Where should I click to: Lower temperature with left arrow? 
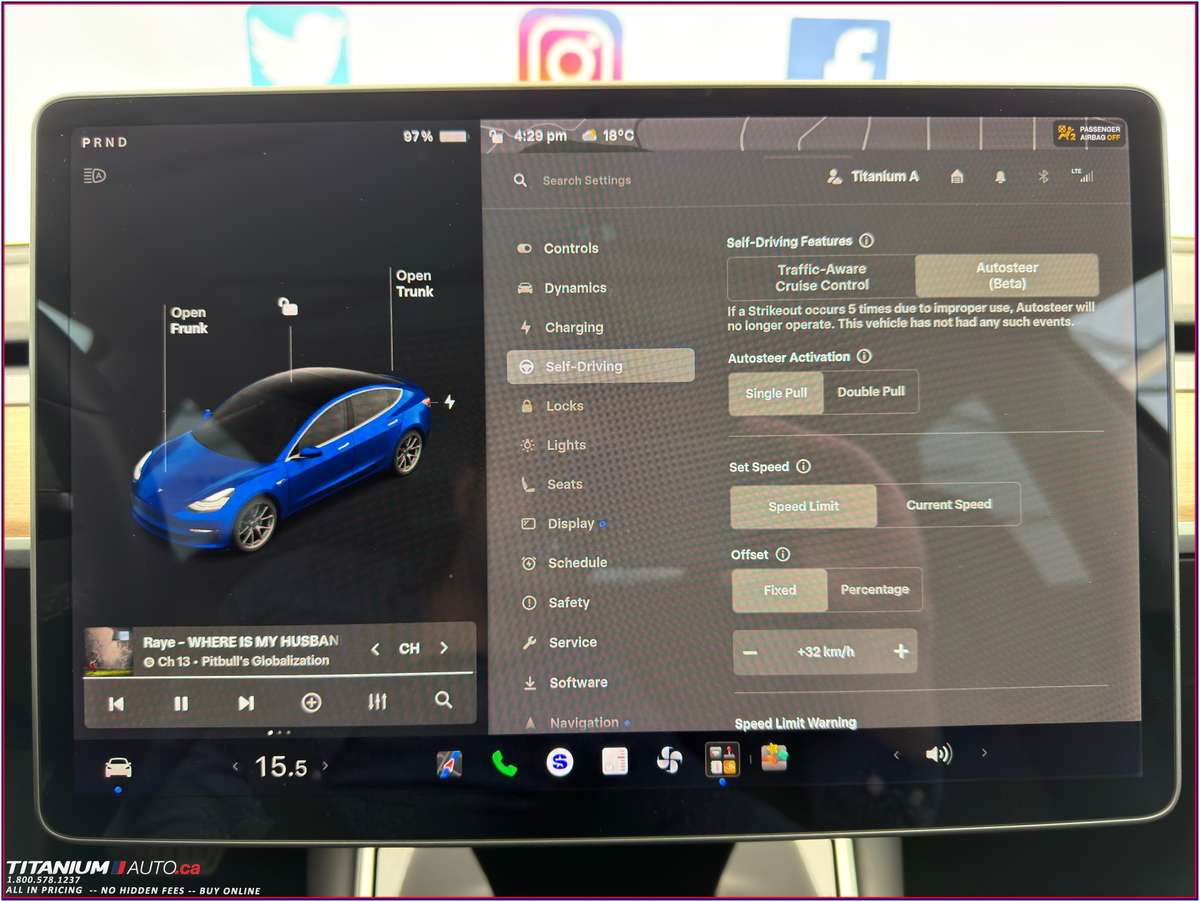point(236,767)
